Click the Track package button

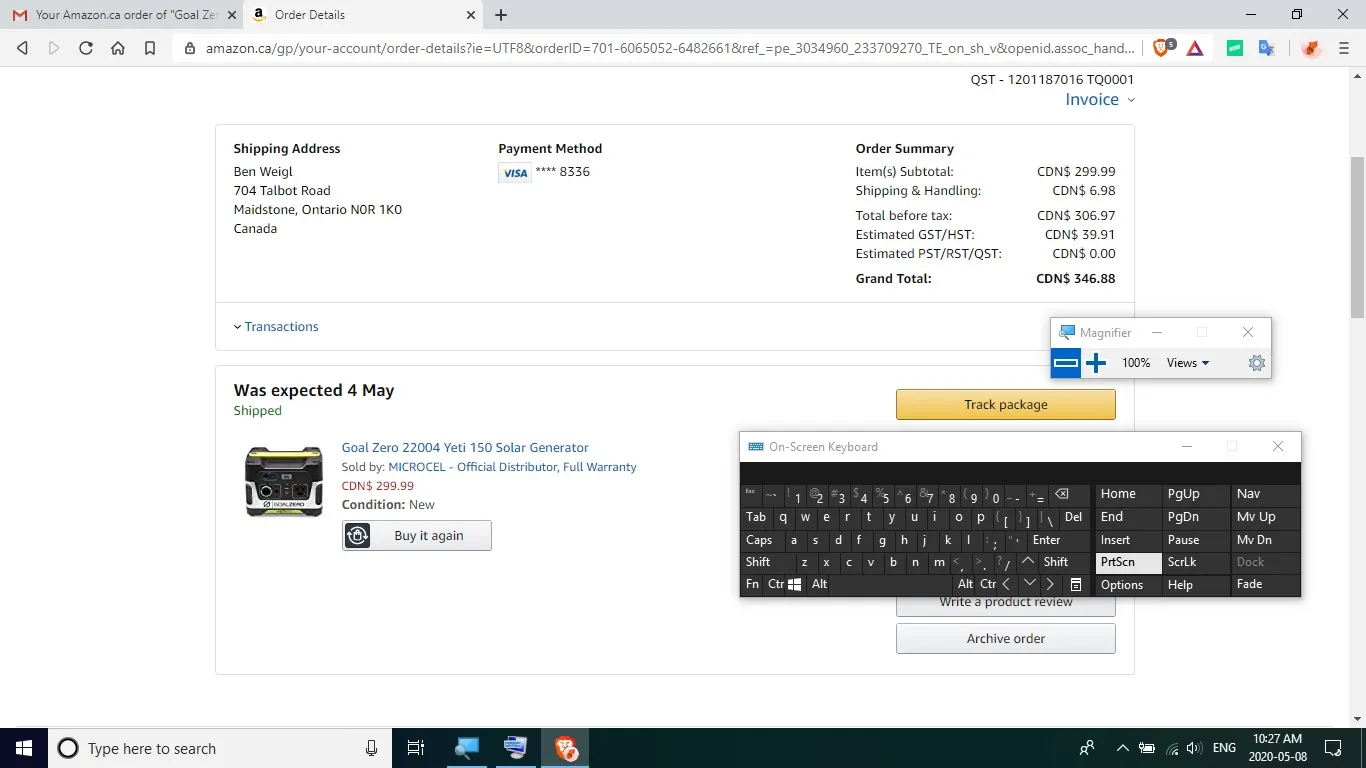pos(1005,405)
